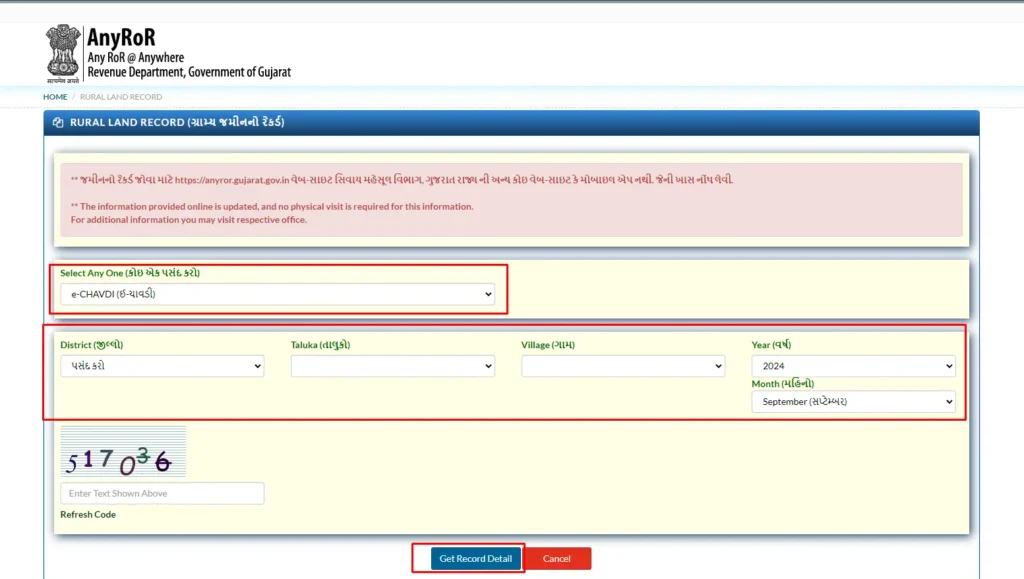Click the Get Record Detail button

click(x=475, y=558)
